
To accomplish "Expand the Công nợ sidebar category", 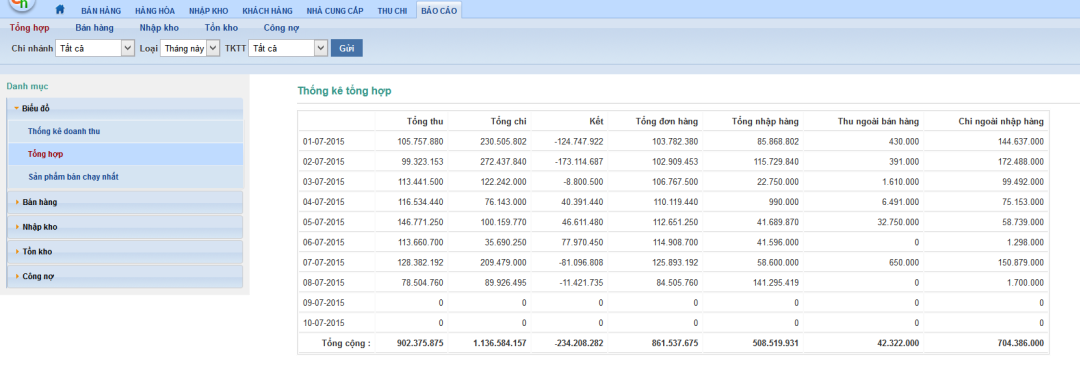I will click(125, 277).
